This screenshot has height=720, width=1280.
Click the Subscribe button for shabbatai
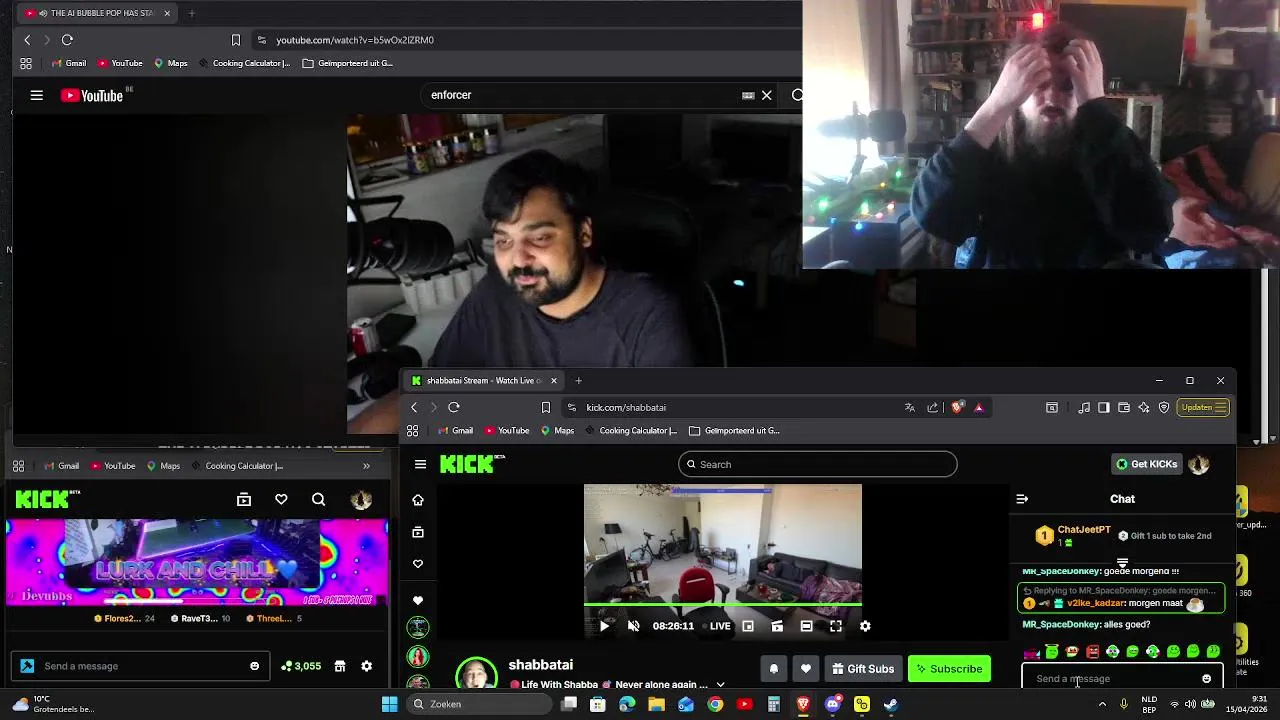click(x=949, y=669)
